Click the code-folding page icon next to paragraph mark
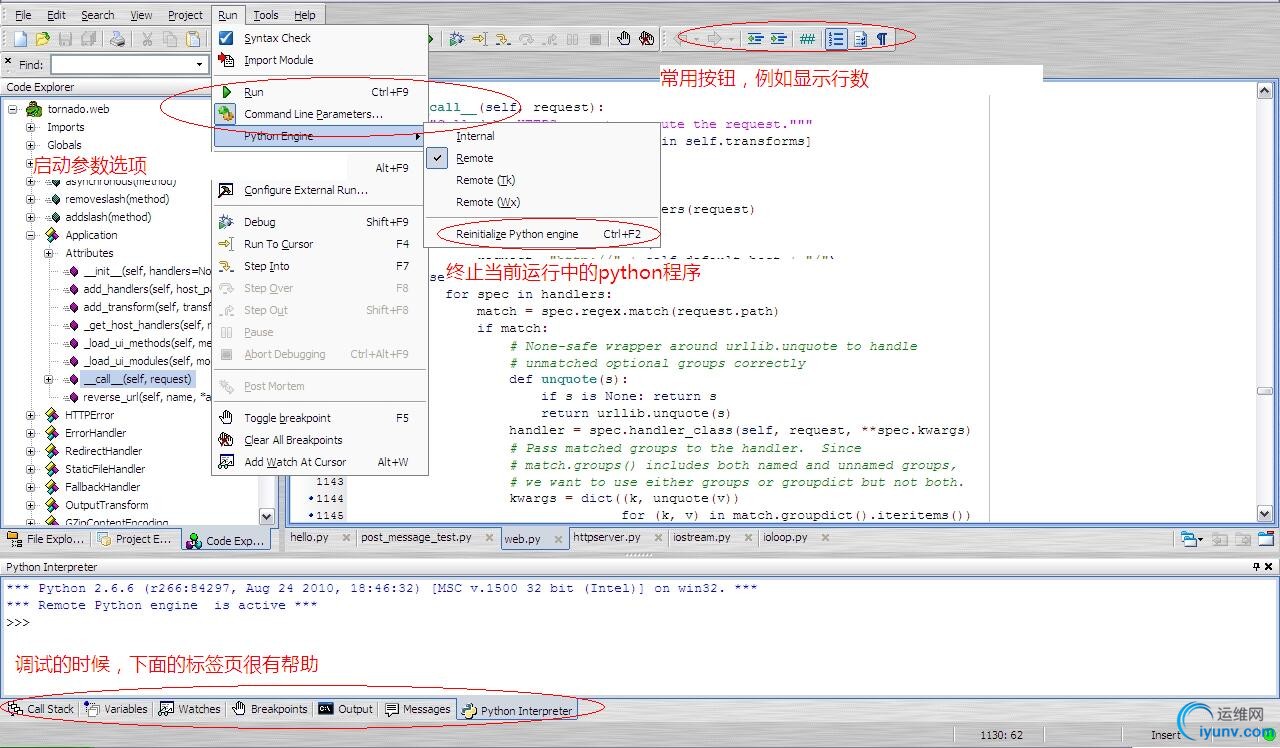1280x748 pixels. [860, 39]
